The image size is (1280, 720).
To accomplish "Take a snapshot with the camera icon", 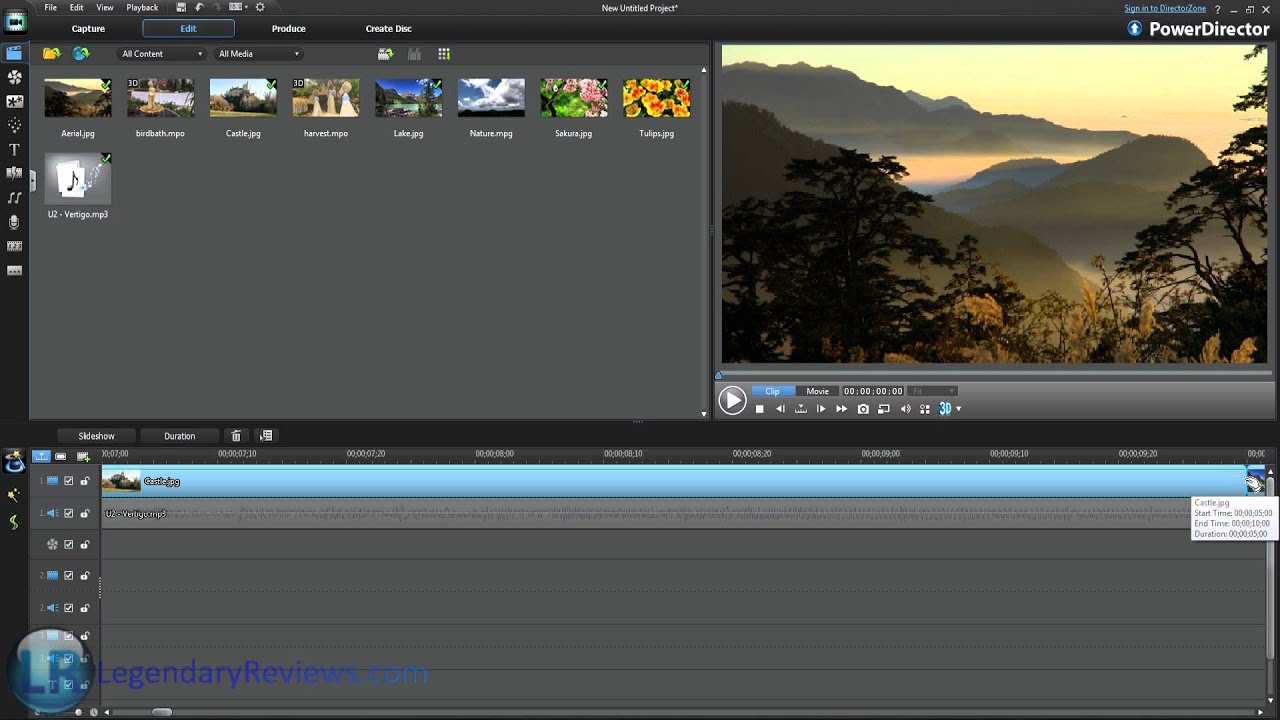I will pos(863,409).
